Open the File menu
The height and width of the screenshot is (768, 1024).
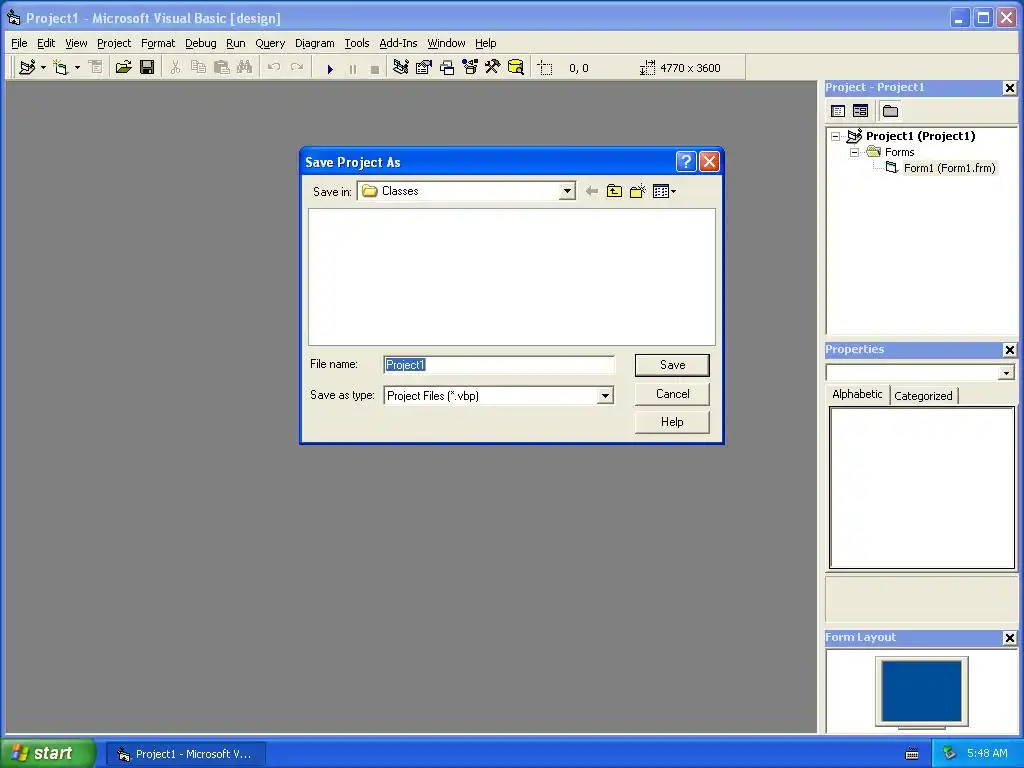(19, 43)
